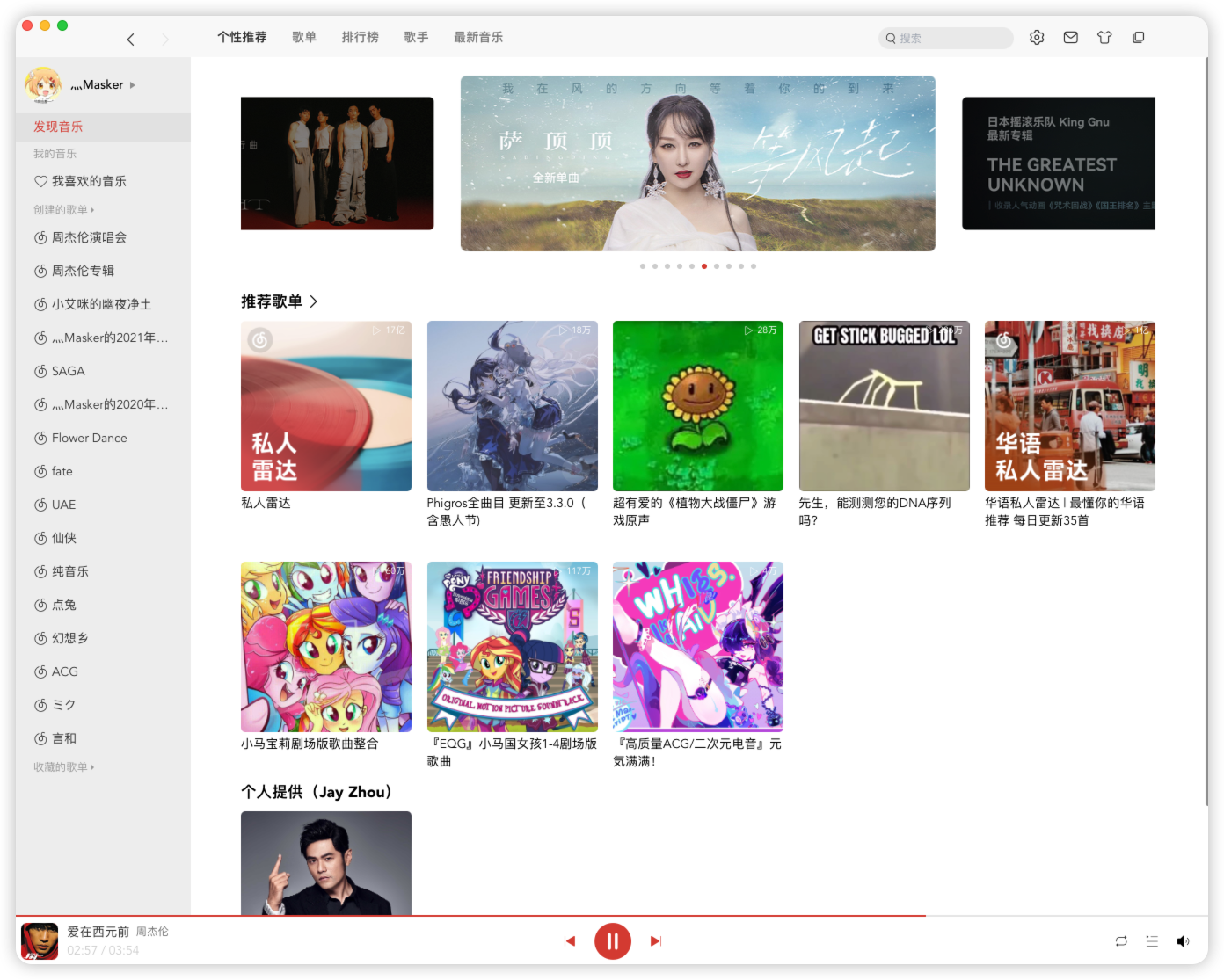Open the Masker的2021年 playlist
Screen dimensions: 1224x980
(103, 338)
